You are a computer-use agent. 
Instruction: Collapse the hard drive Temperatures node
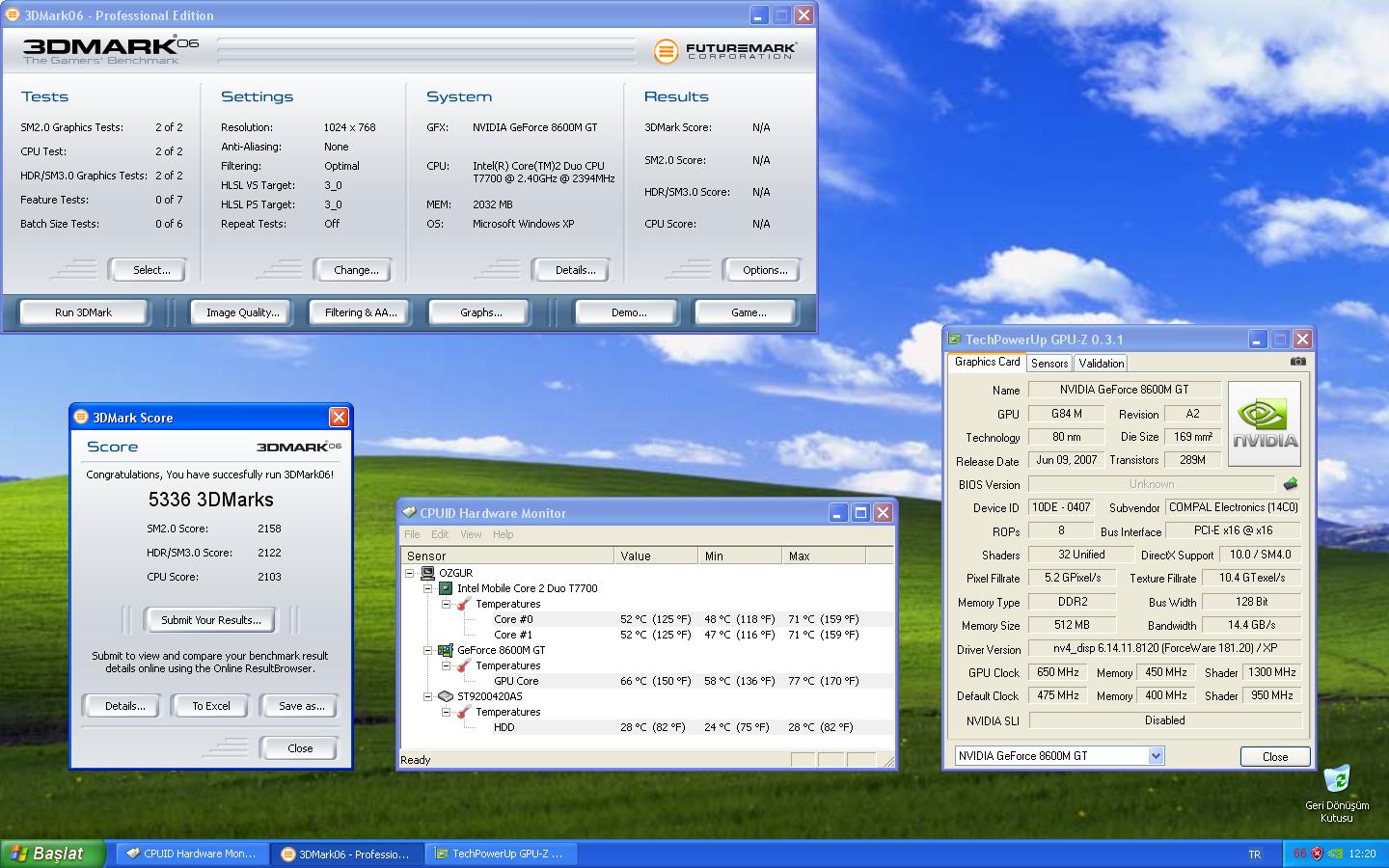point(446,712)
